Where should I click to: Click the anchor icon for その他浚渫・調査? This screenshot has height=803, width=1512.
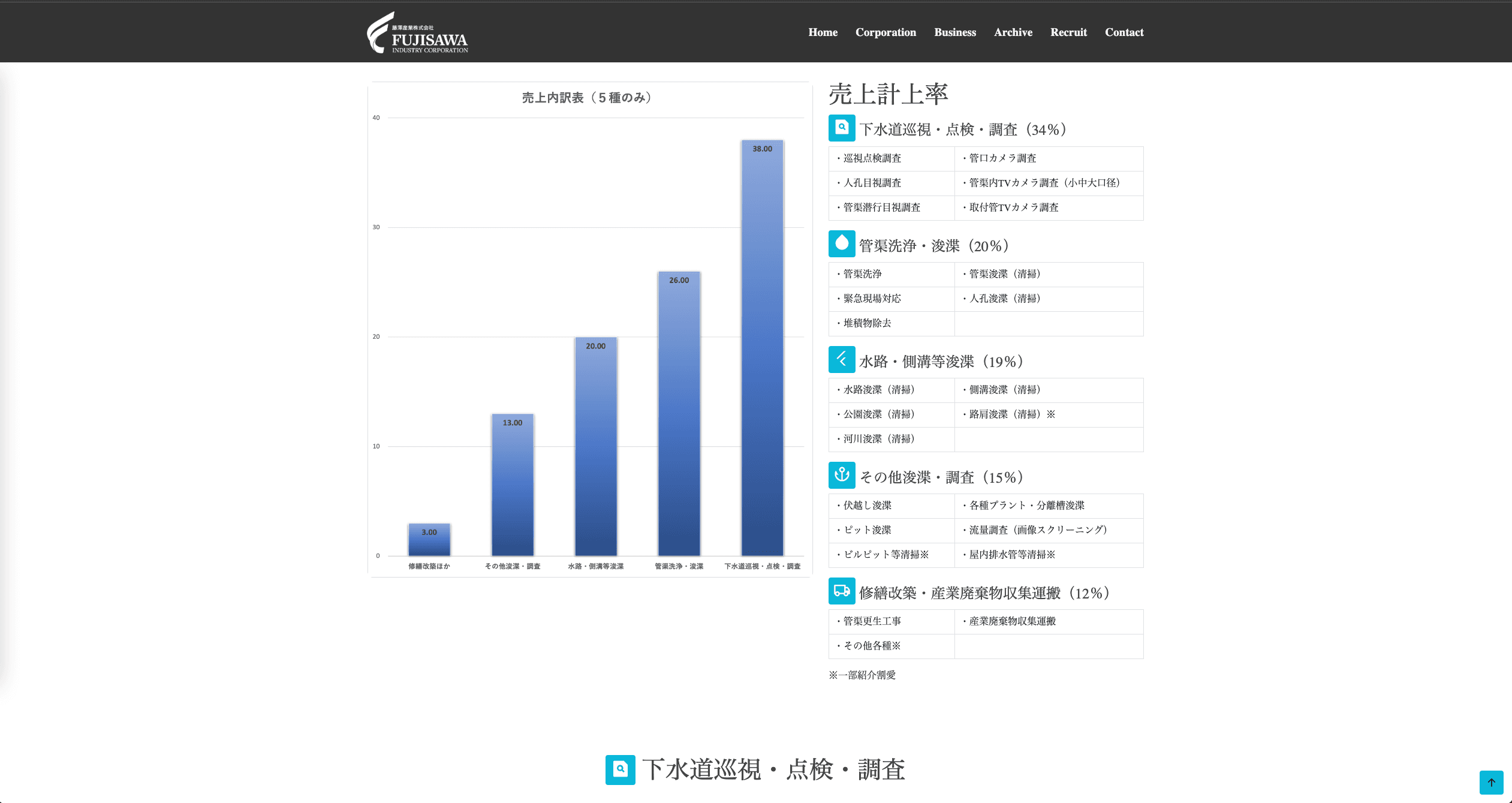point(842,476)
